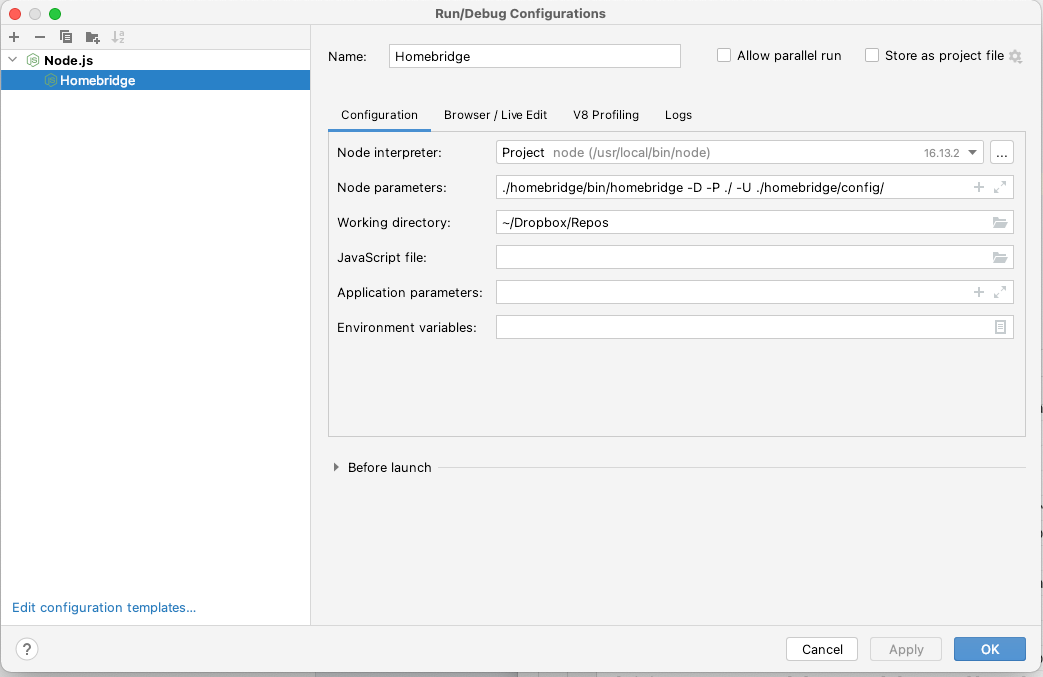
Task: Collapse the Node.js tree group
Action: pos(13,60)
